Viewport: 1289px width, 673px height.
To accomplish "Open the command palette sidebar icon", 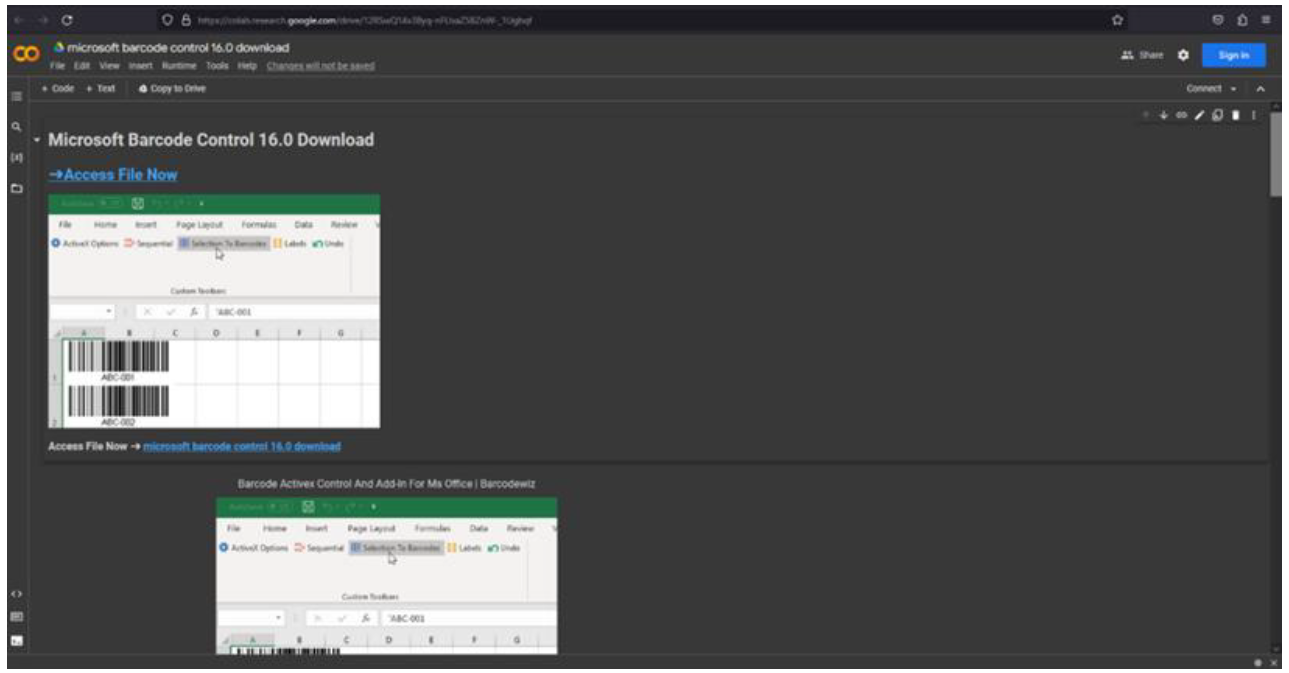I will 16,617.
